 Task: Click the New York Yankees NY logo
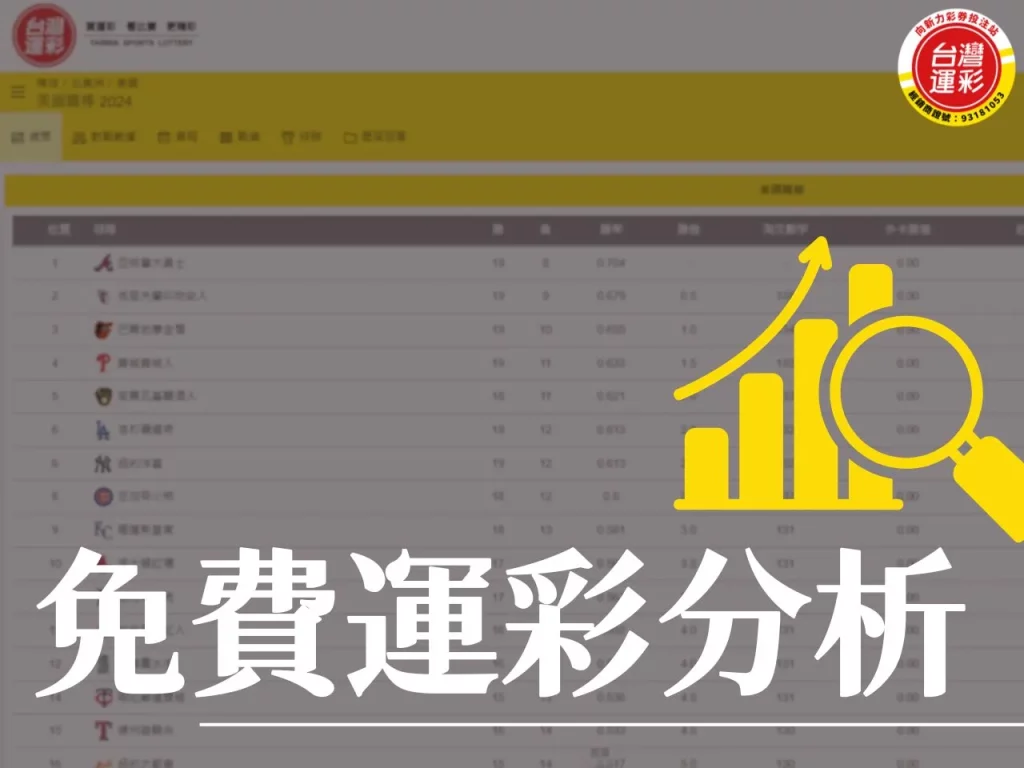pos(103,464)
